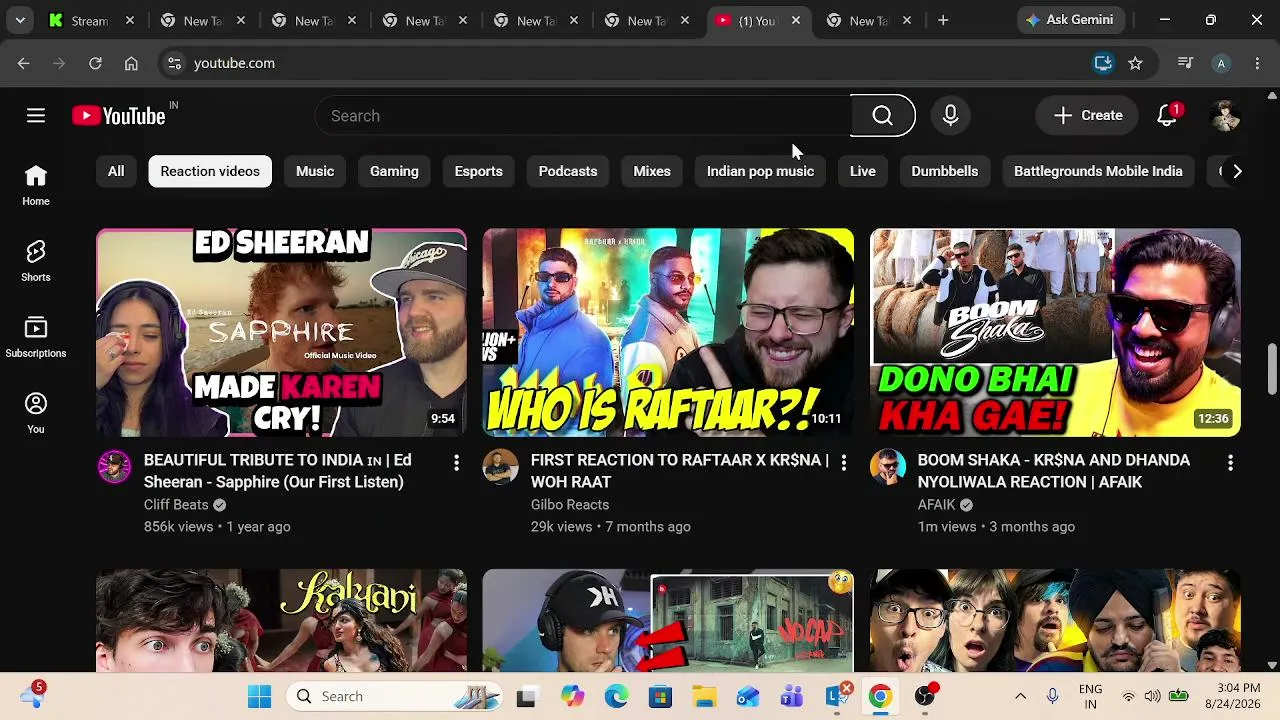Click the AFAIK channel avatar
Viewport: 1280px width, 720px height.
[888, 466]
